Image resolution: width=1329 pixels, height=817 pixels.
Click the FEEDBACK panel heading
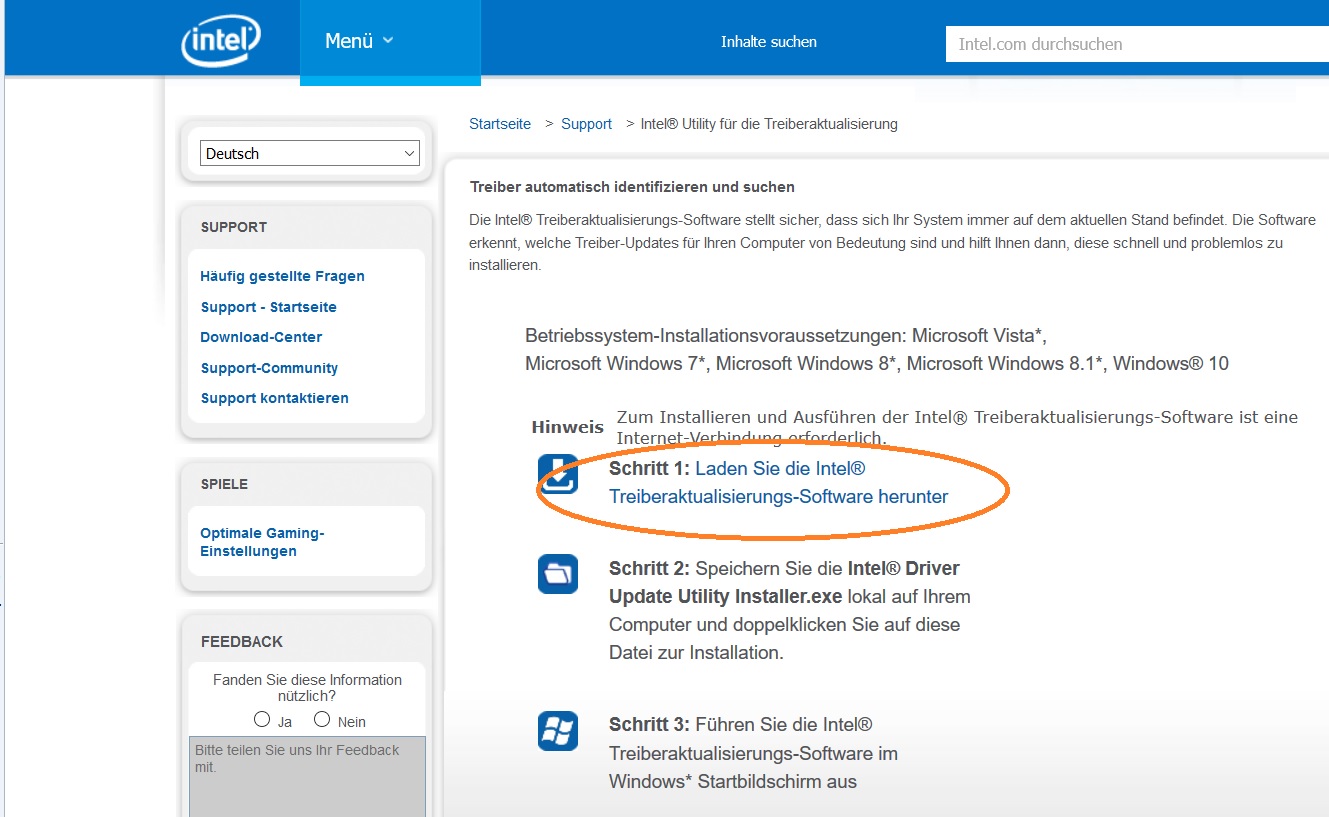click(x=242, y=642)
